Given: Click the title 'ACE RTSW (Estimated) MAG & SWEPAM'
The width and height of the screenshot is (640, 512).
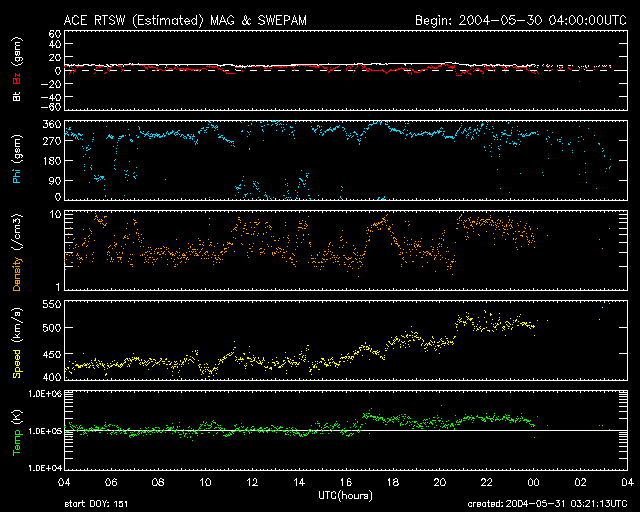Looking at the screenshot, I should (x=185, y=20).
